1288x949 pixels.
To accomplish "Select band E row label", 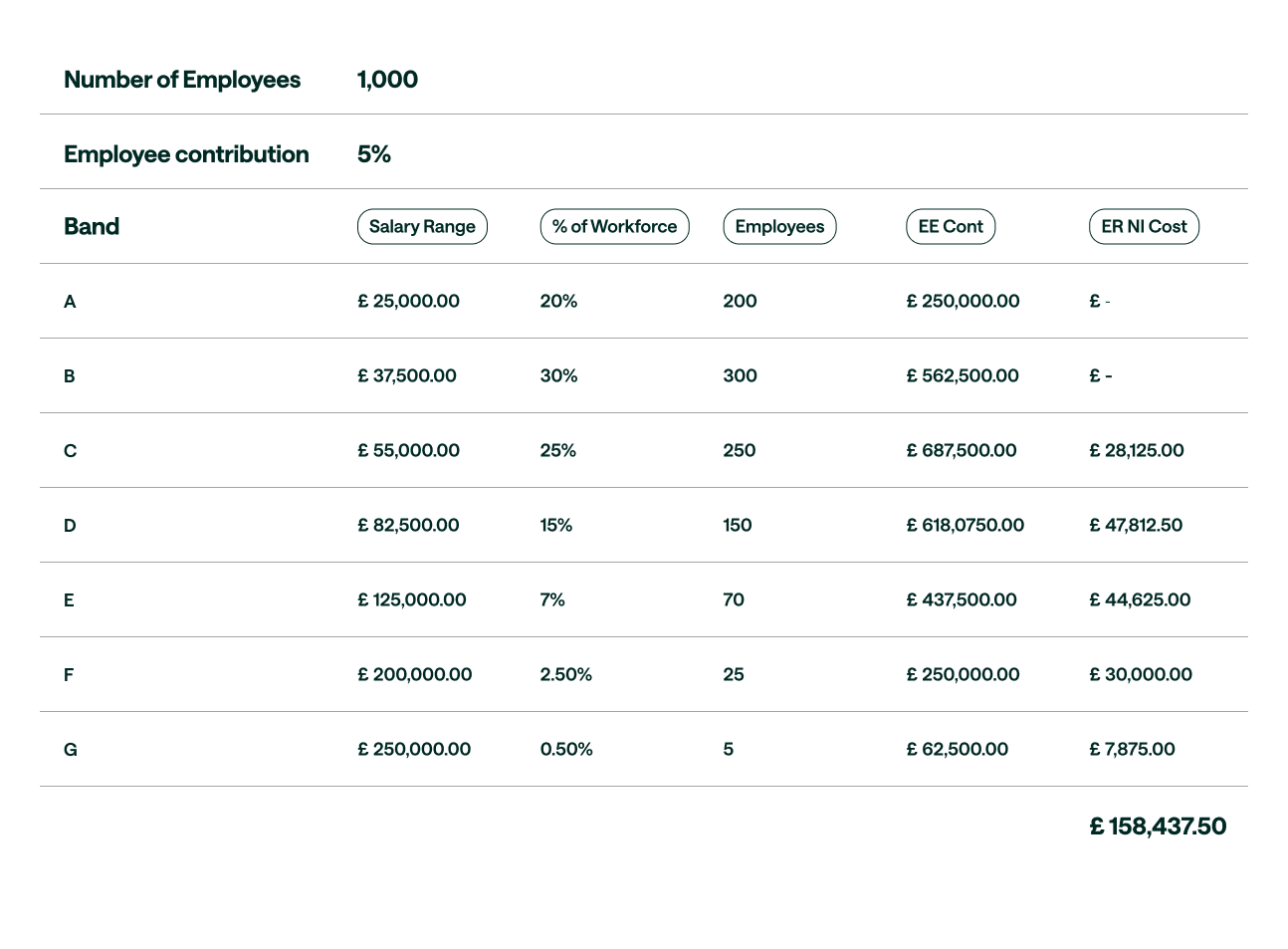I will 69,599.
